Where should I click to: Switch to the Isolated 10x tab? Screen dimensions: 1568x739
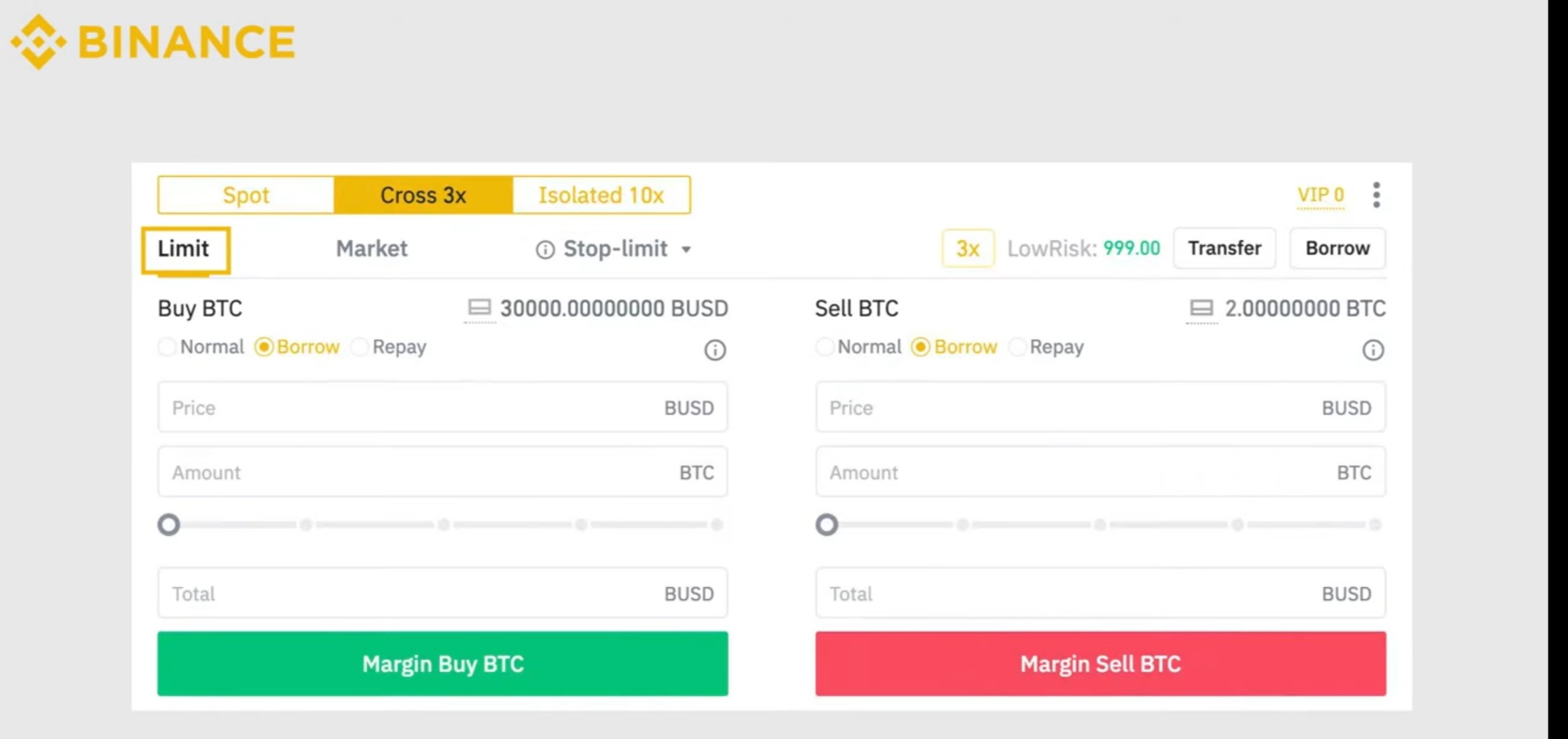pyautogui.click(x=601, y=195)
